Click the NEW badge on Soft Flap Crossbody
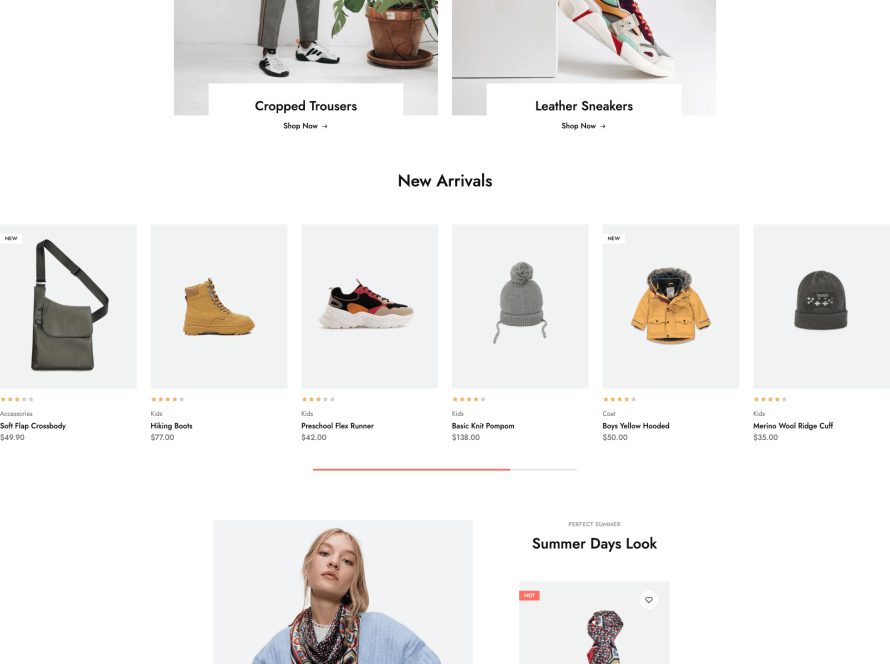This screenshot has height=664, width=890. coord(11,238)
